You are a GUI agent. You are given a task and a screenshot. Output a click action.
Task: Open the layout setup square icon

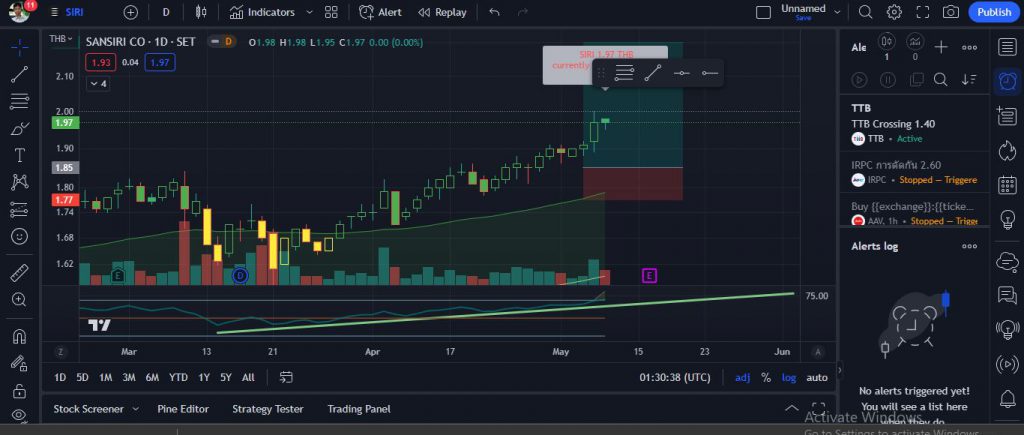click(x=763, y=12)
